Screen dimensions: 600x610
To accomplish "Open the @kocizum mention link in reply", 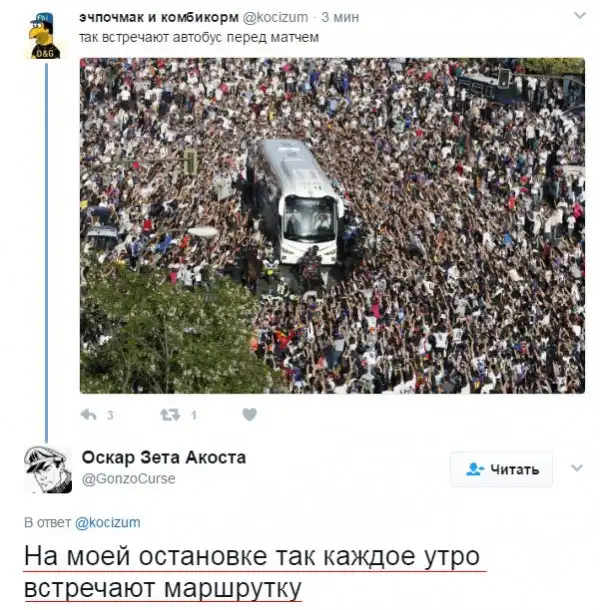I will click(x=107, y=522).
